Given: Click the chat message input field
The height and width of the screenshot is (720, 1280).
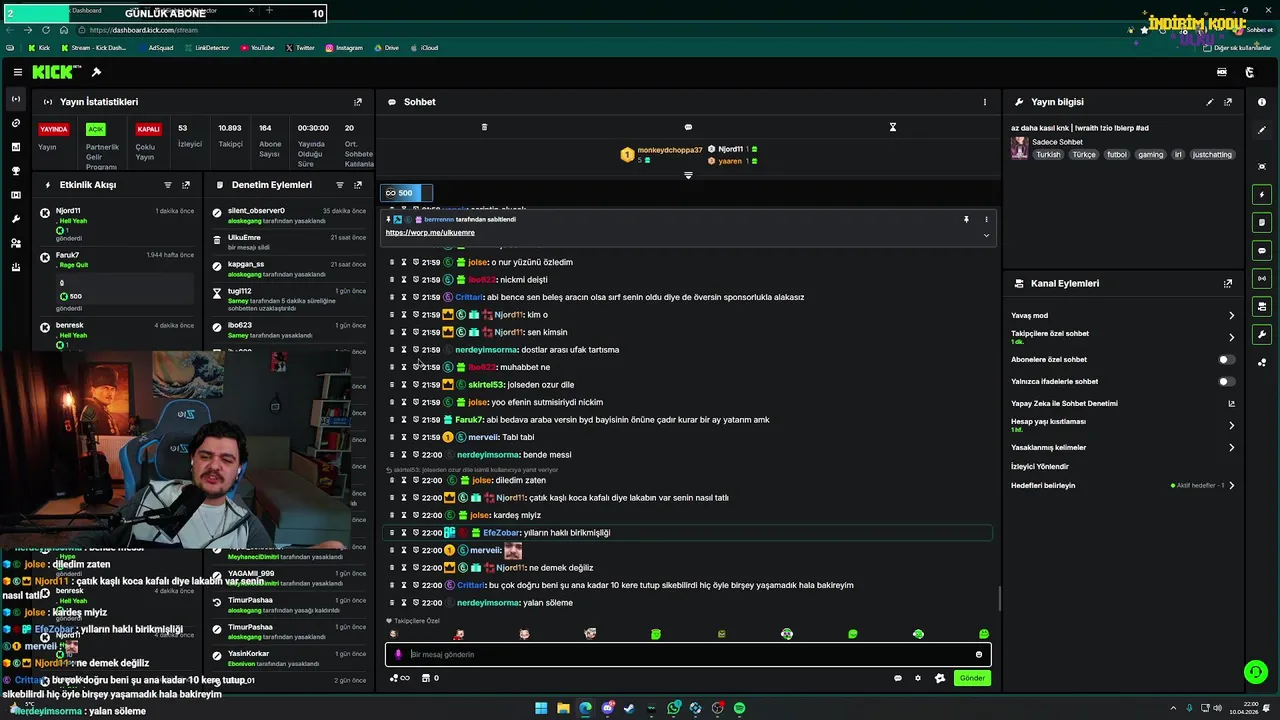Looking at the screenshot, I should tap(688, 654).
